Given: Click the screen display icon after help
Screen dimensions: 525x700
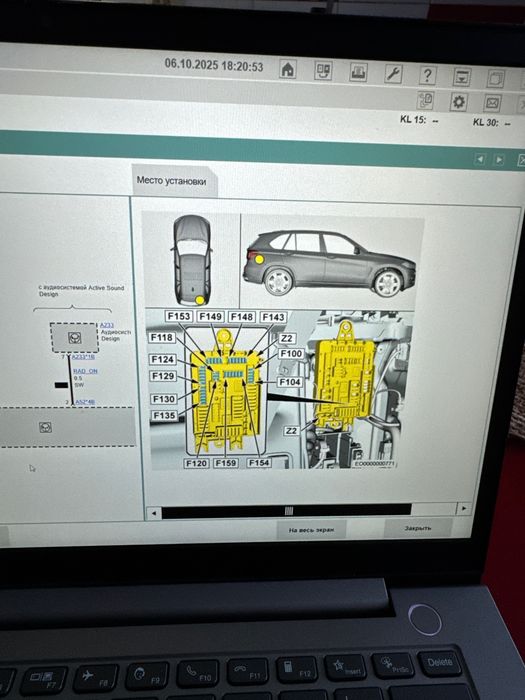Looking at the screenshot, I should [x=462, y=77].
